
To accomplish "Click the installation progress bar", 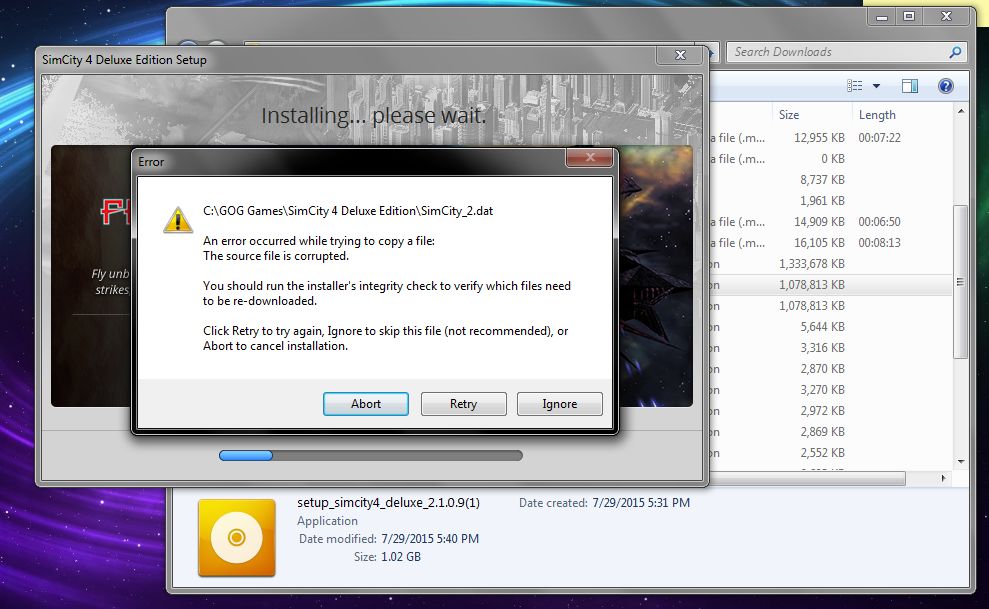I will [x=371, y=455].
